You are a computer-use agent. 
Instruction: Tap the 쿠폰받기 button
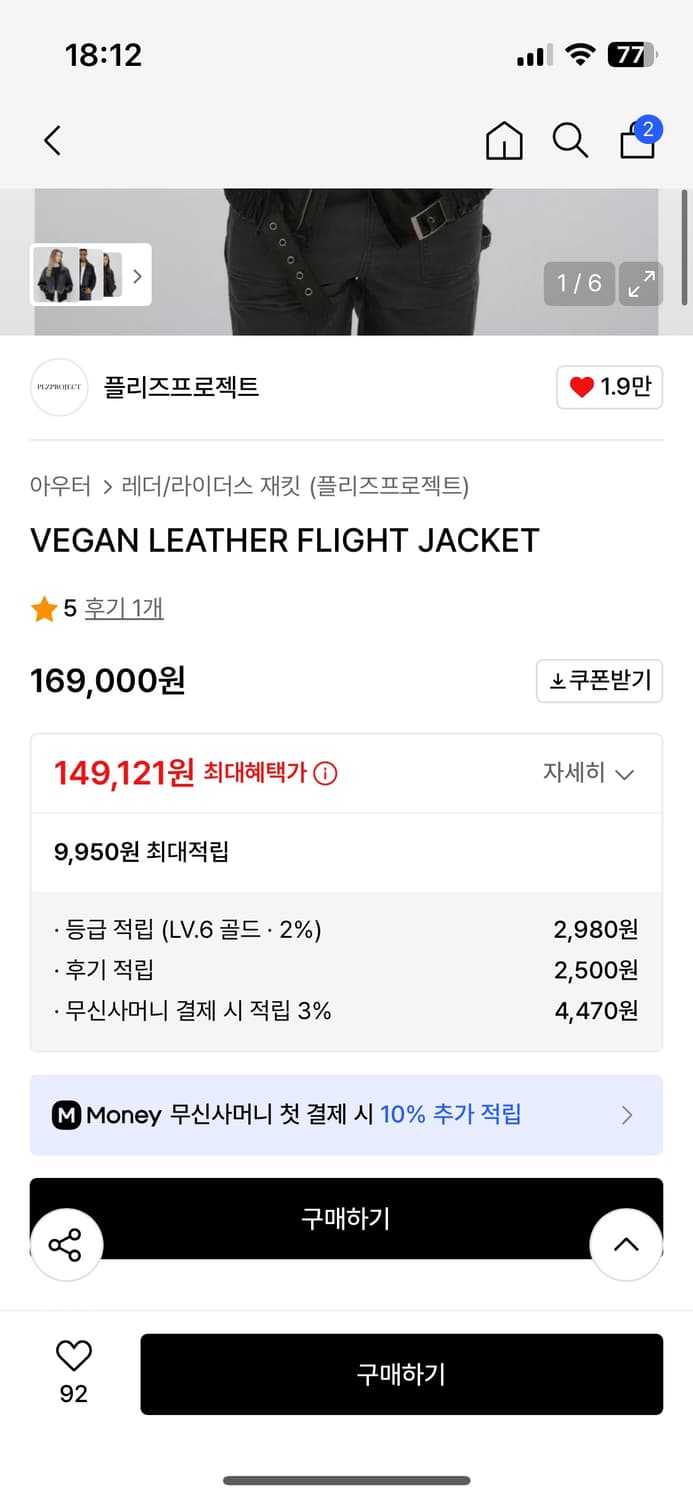pos(599,680)
